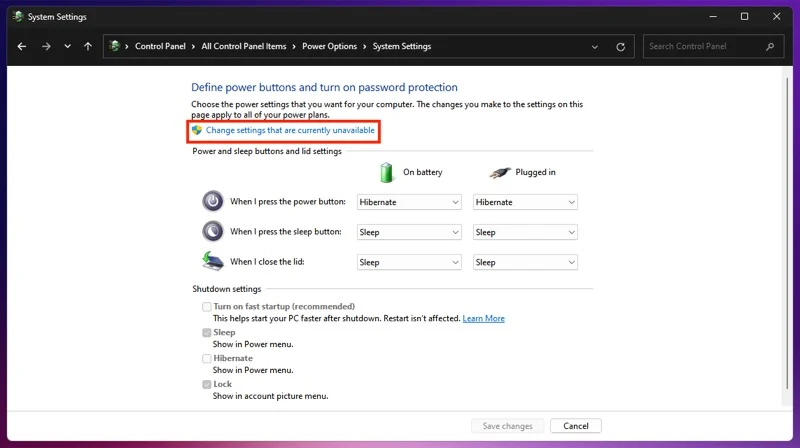
Task: Click the laptop lid close icon
Action: pyautogui.click(x=212, y=262)
